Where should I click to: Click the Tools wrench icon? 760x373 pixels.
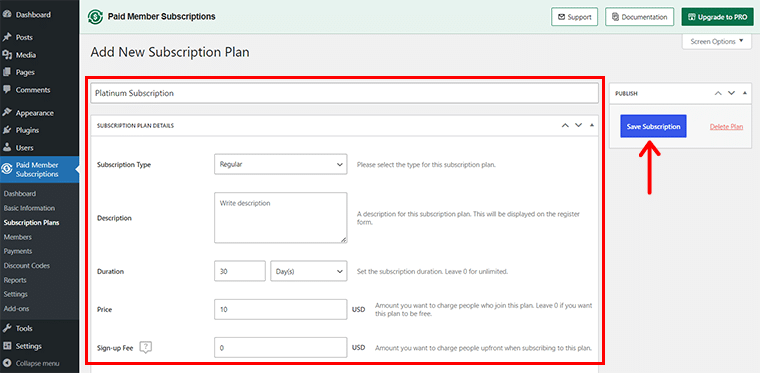pos(7,328)
